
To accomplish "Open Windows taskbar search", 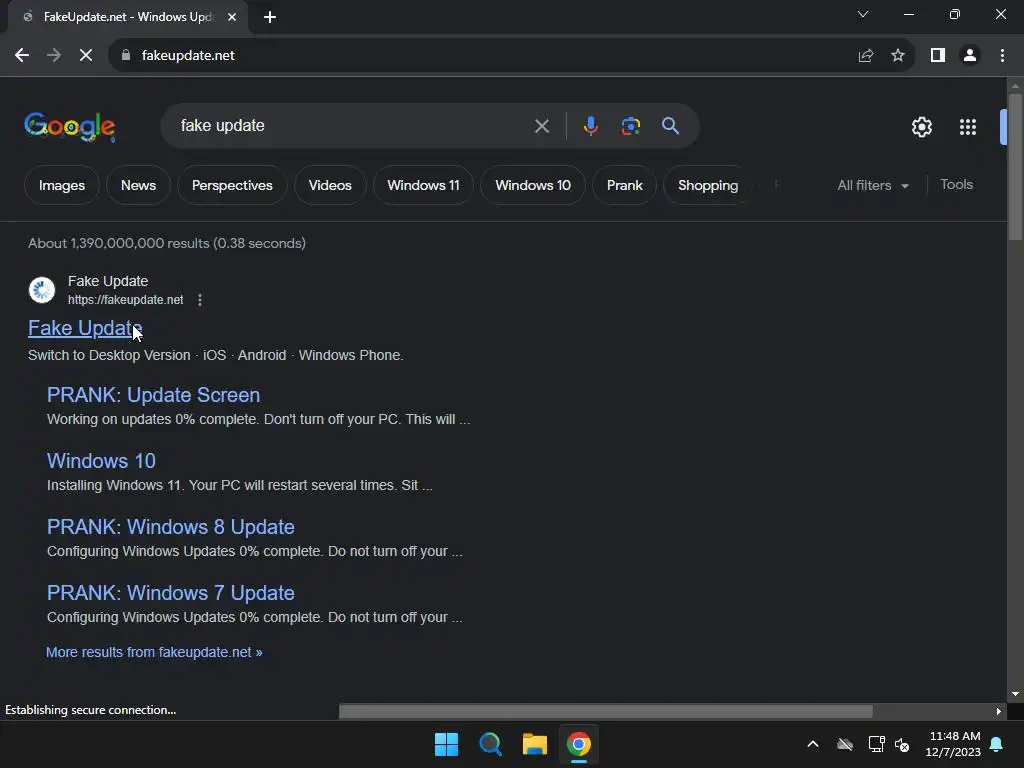I will point(490,744).
